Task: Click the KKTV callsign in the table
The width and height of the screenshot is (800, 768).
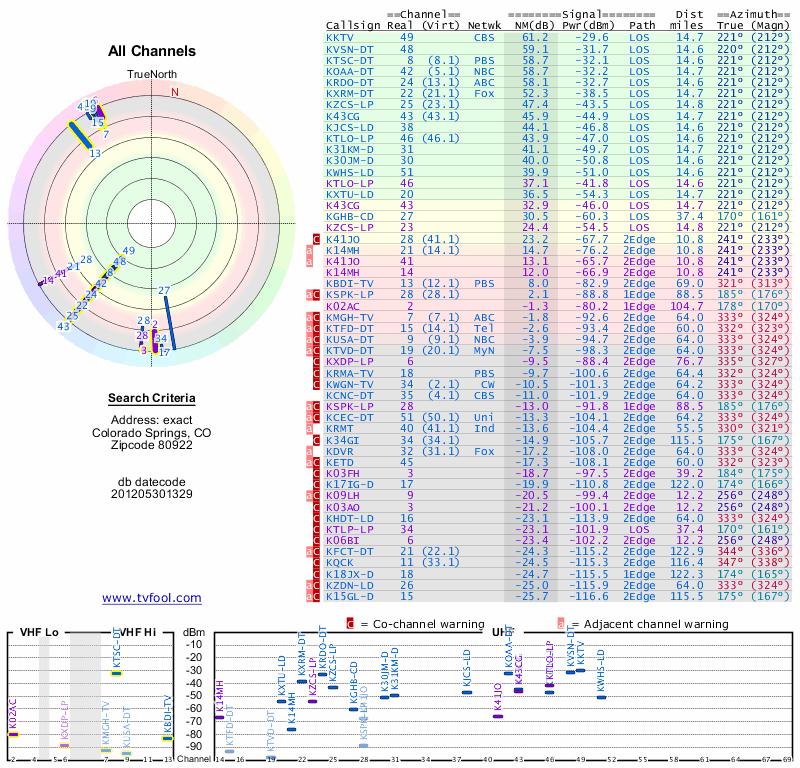Action: 340,37
